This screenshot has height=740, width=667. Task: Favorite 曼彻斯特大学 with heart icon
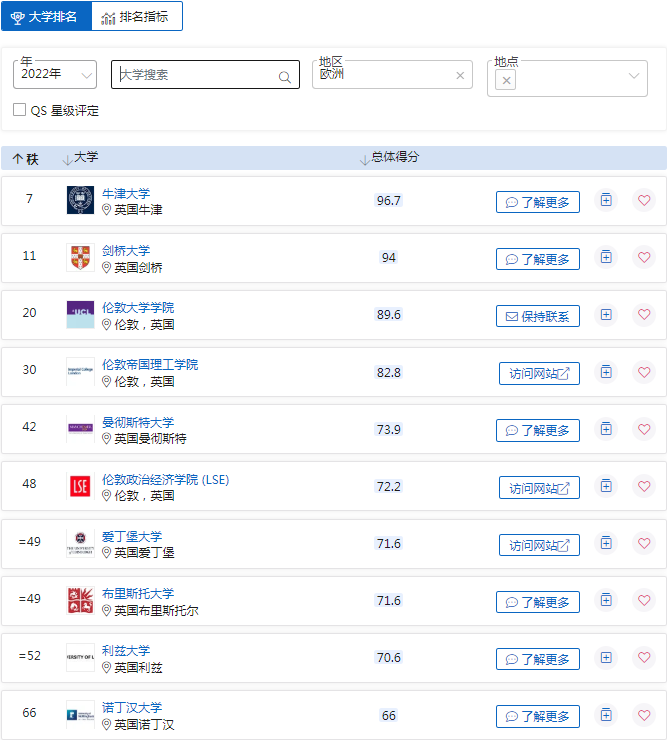click(x=644, y=429)
